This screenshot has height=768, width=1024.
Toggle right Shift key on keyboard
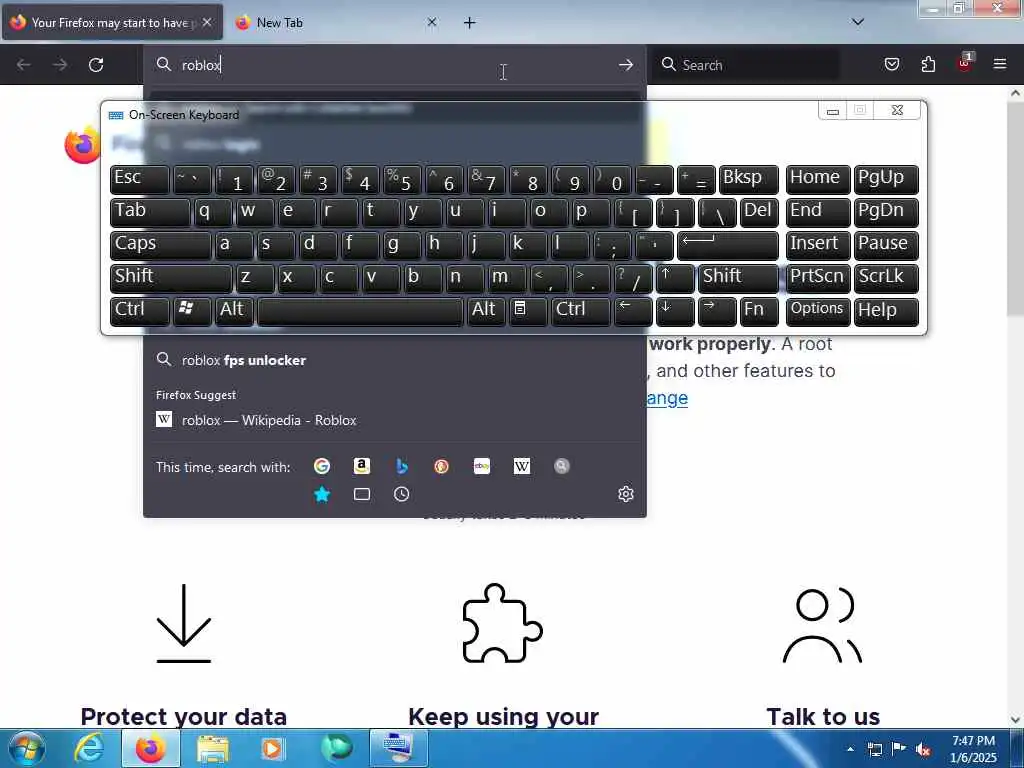(x=738, y=279)
